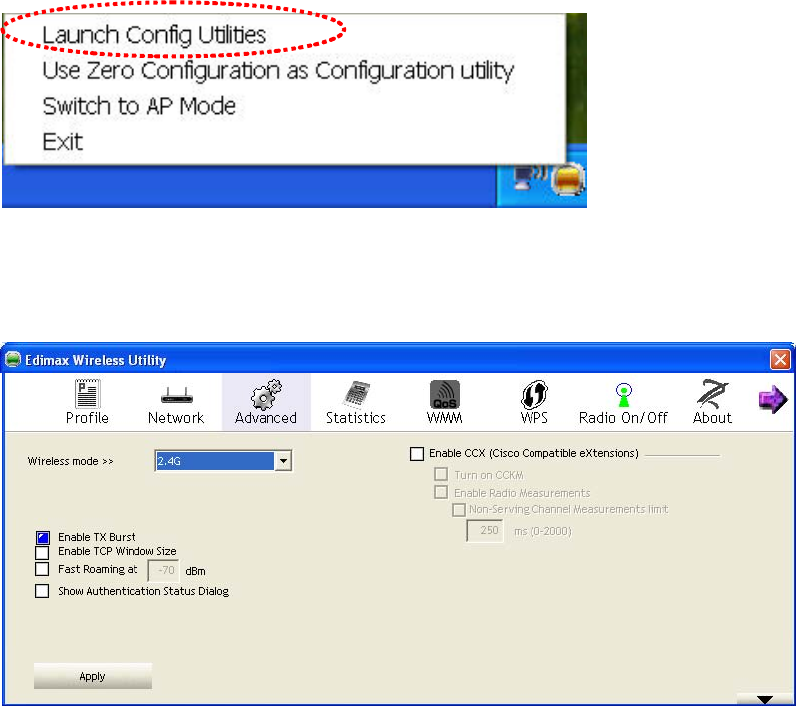Enable CCX Cisco Compatible eXtensions checkbox
The width and height of the screenshot is (796, 706).
click(417, 454)
